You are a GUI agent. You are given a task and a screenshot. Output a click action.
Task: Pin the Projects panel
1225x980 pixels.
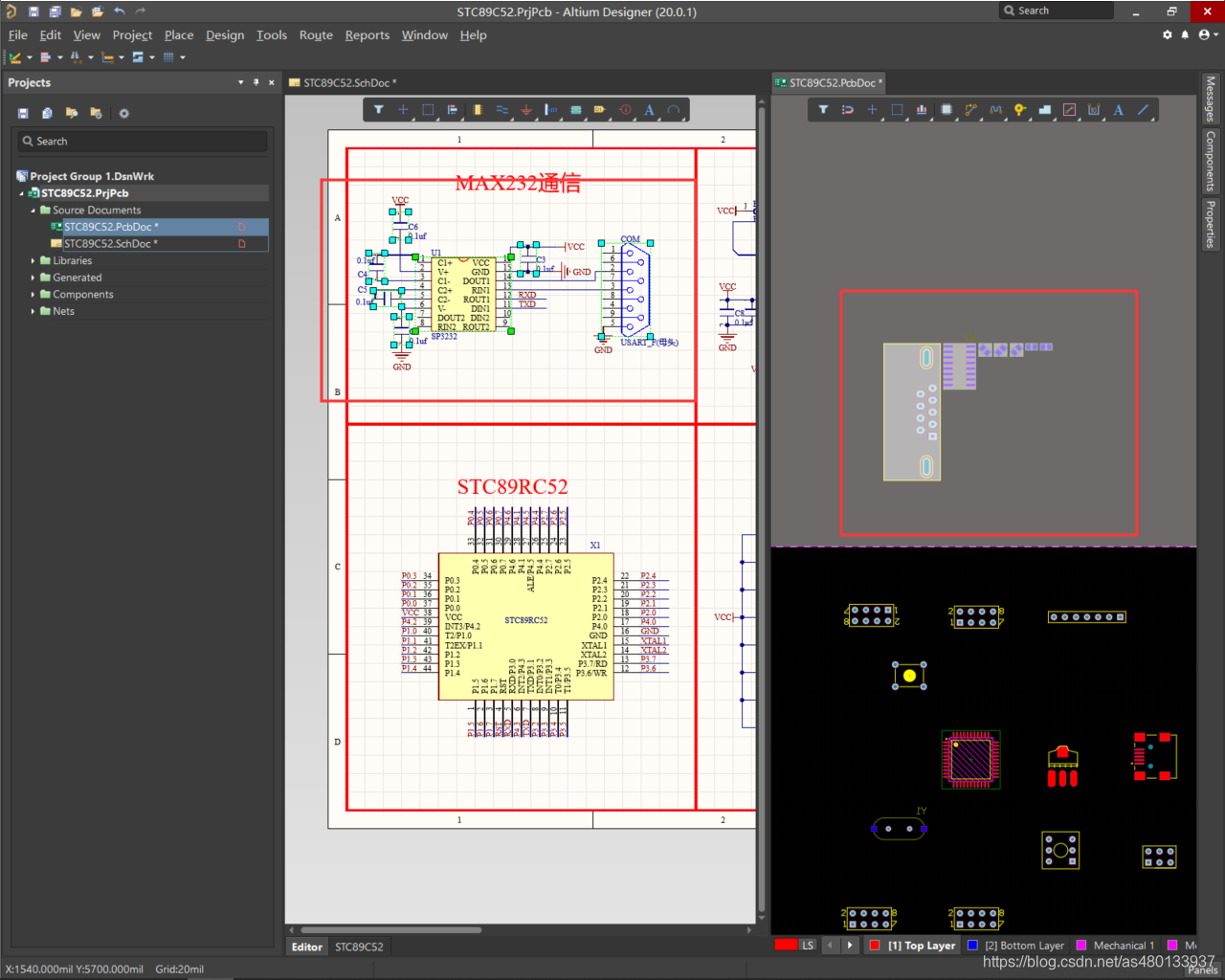(x=256, y=82)
